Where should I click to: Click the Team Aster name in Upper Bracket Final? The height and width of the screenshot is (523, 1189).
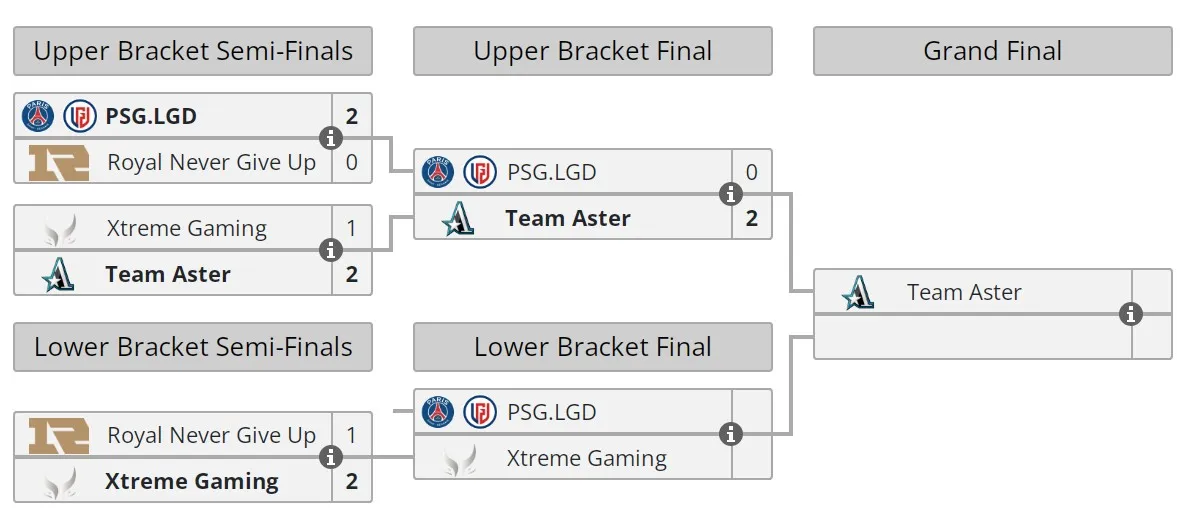click(x=568, y=218)
